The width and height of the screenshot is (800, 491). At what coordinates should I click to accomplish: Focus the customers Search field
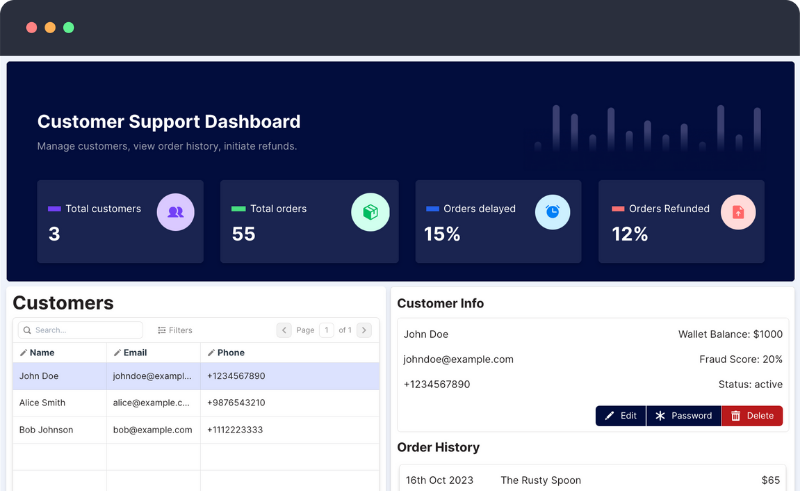[81, 330]
